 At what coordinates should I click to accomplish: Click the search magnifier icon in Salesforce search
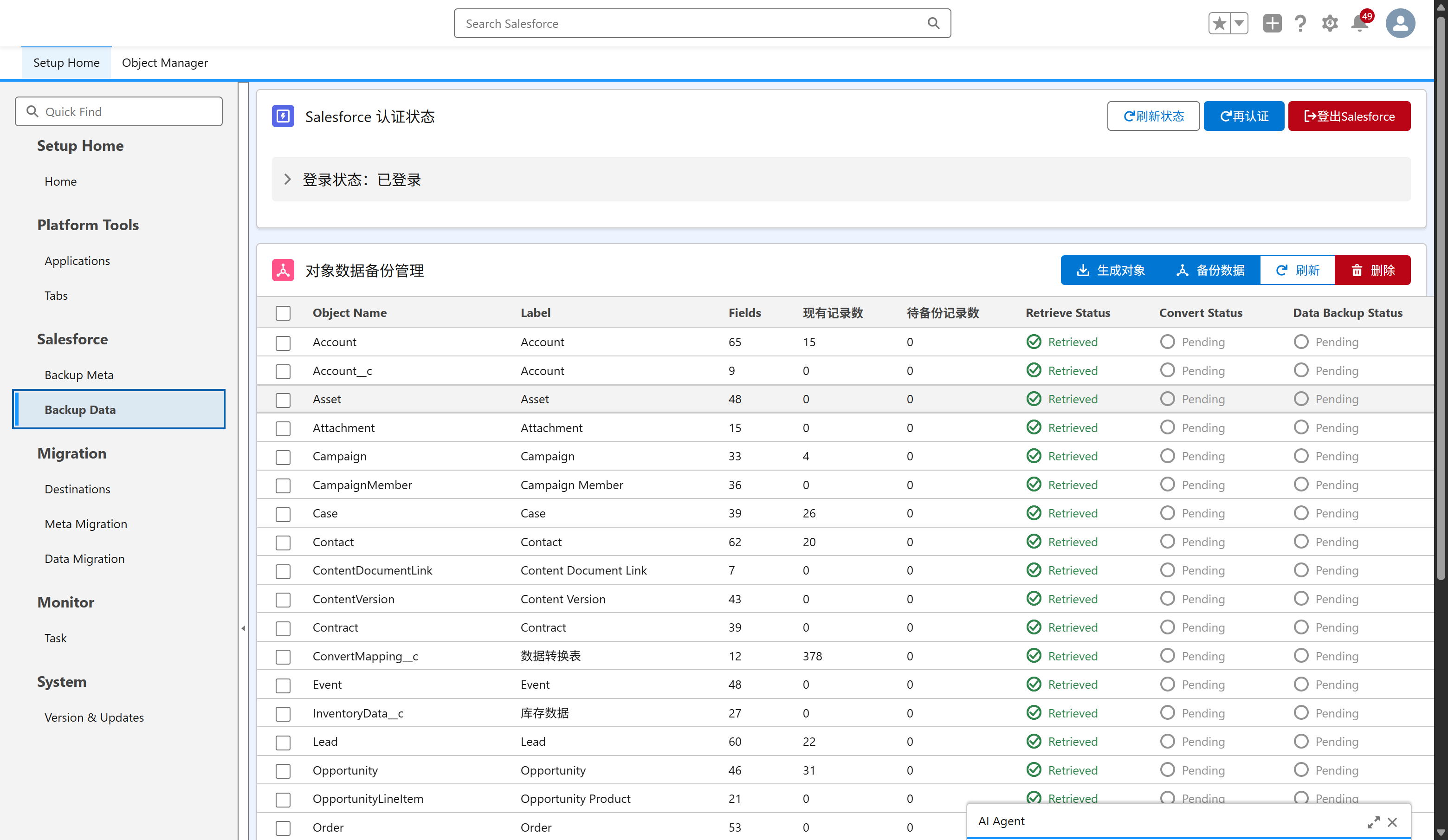(x=933, y=24)
